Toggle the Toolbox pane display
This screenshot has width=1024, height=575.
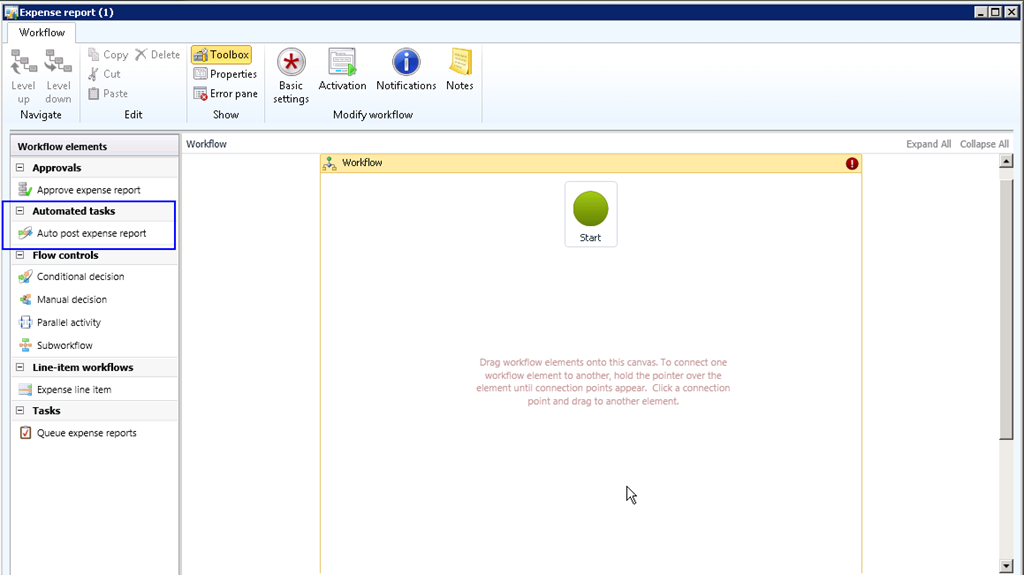pos(221,55)
